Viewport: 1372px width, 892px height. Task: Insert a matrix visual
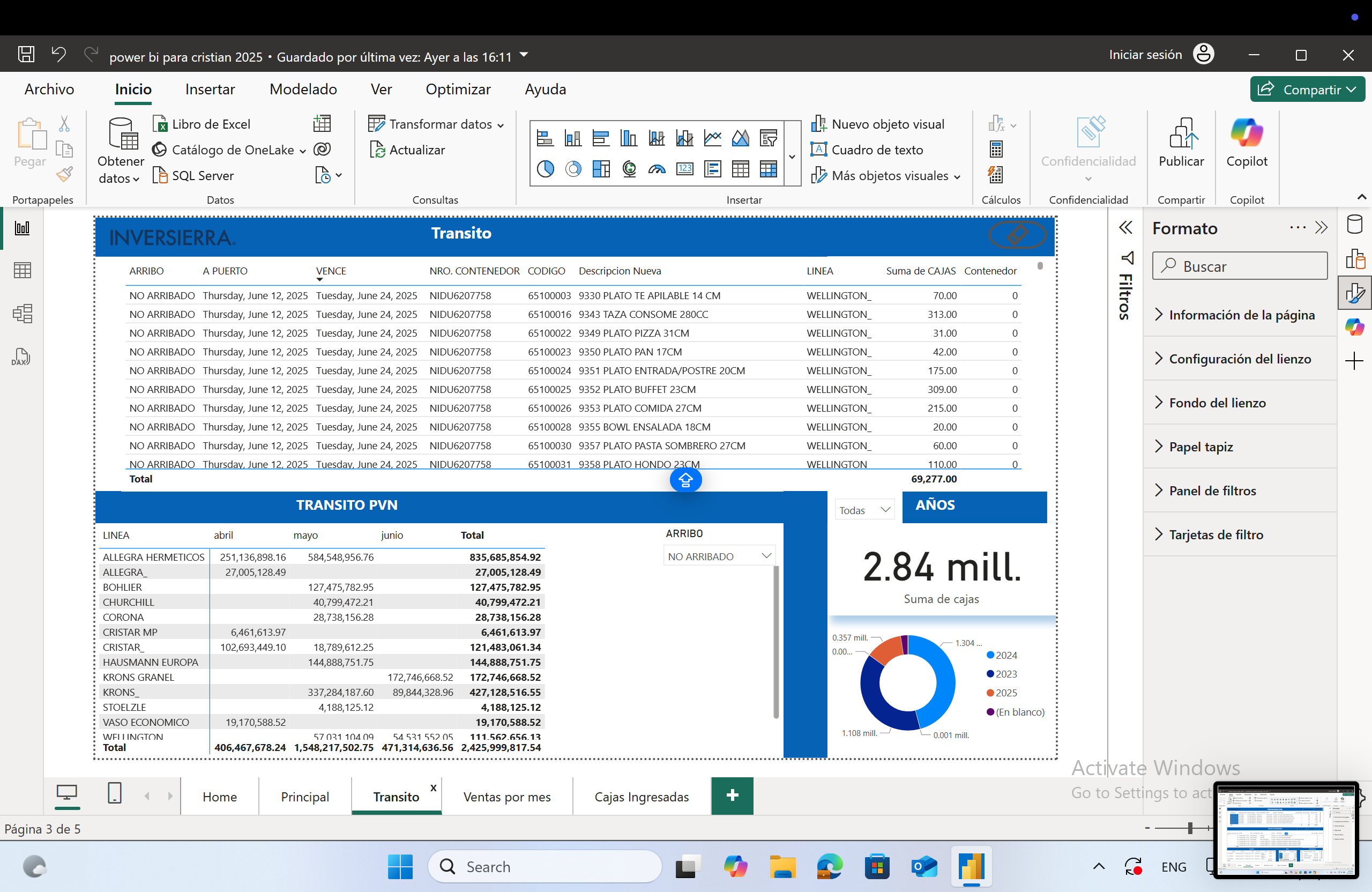[x=769, y=169]
